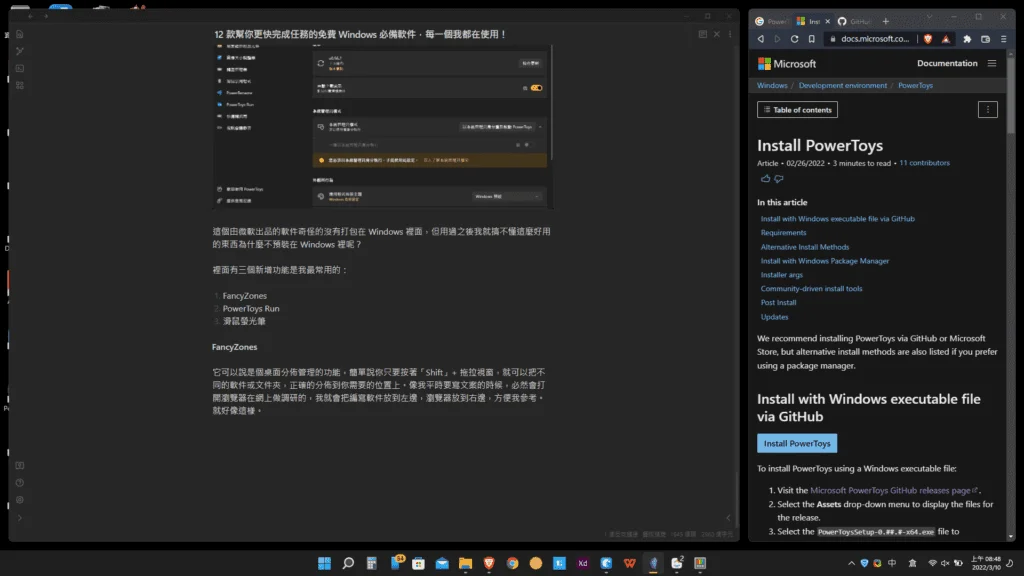The image size is (1024, 576).
Task: Open the article's more options button
Action: (987, 110)
